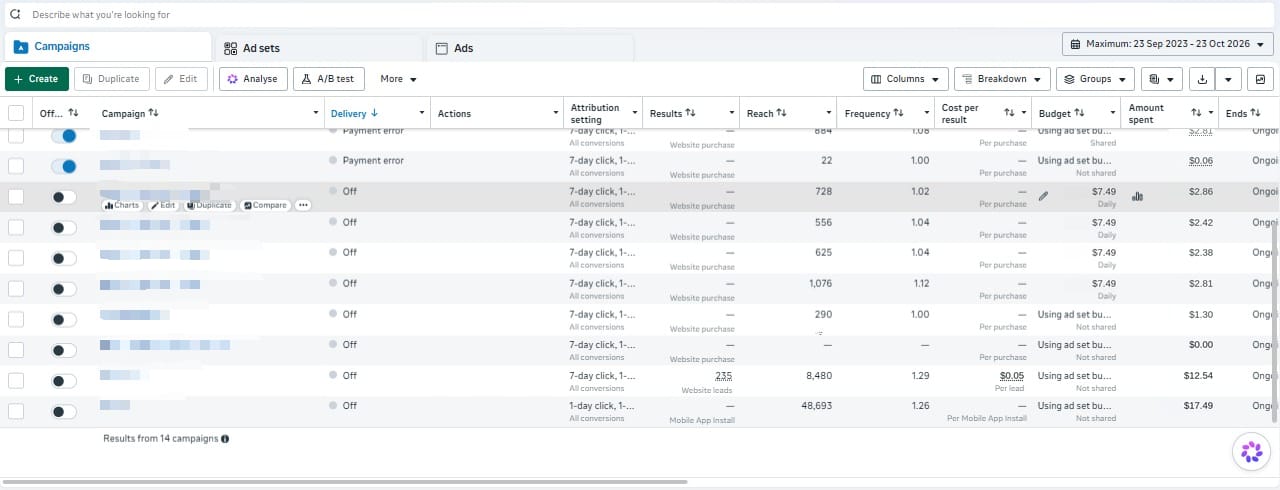This screenshot has height=490, width=1280.
Task: Click the reports icon dropdown button
Action: pos(1160,79)
